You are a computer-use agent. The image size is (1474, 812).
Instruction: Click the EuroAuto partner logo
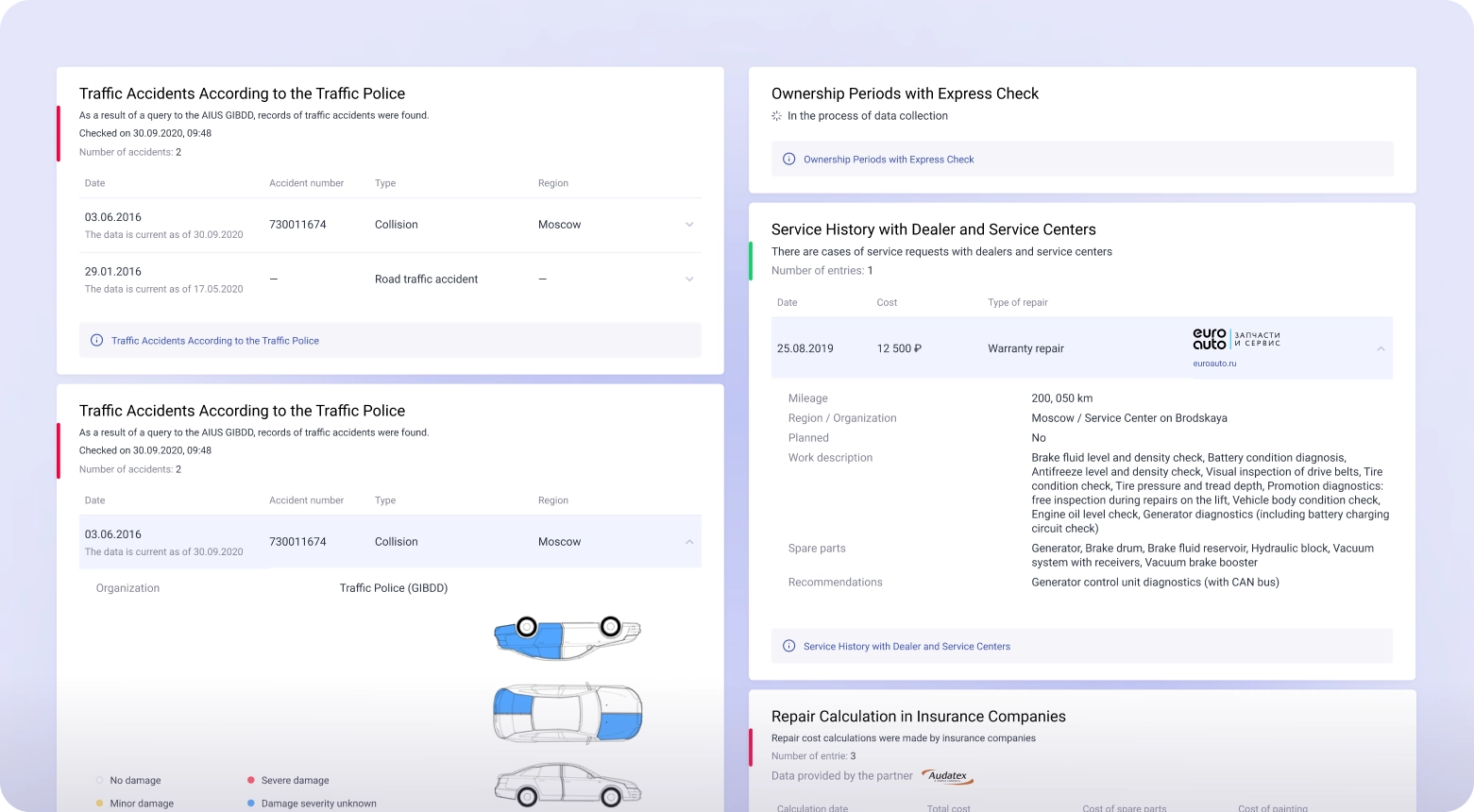click(1235, 339)
